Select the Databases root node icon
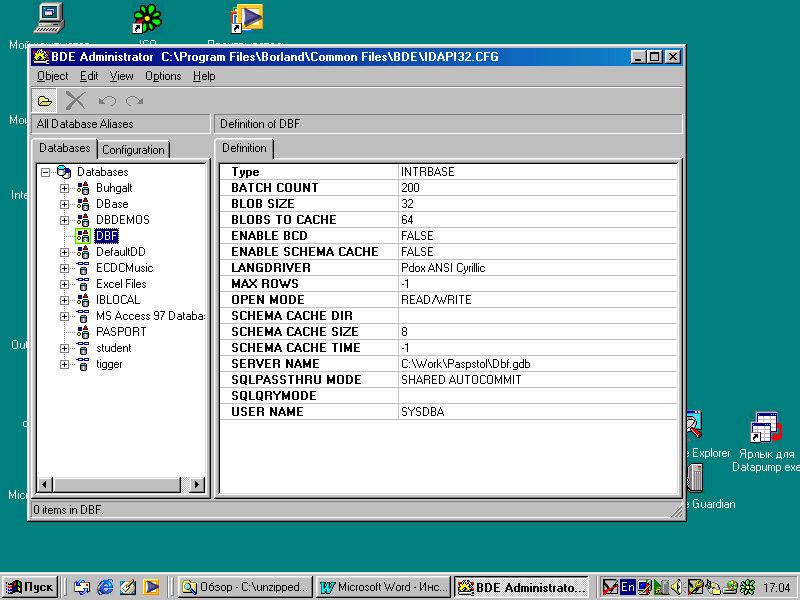 [64, 172]
